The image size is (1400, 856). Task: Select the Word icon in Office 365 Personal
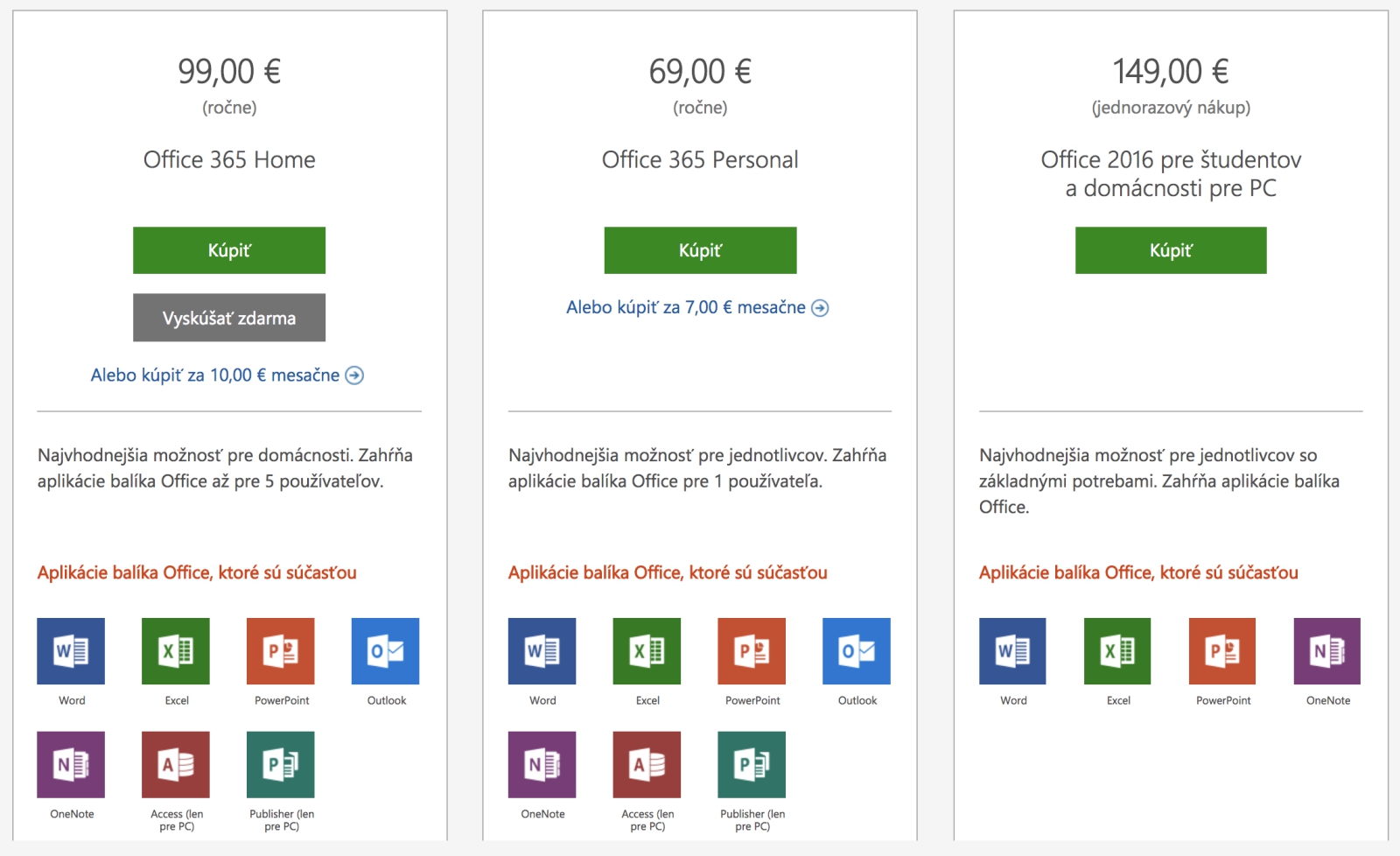[542, 651]
